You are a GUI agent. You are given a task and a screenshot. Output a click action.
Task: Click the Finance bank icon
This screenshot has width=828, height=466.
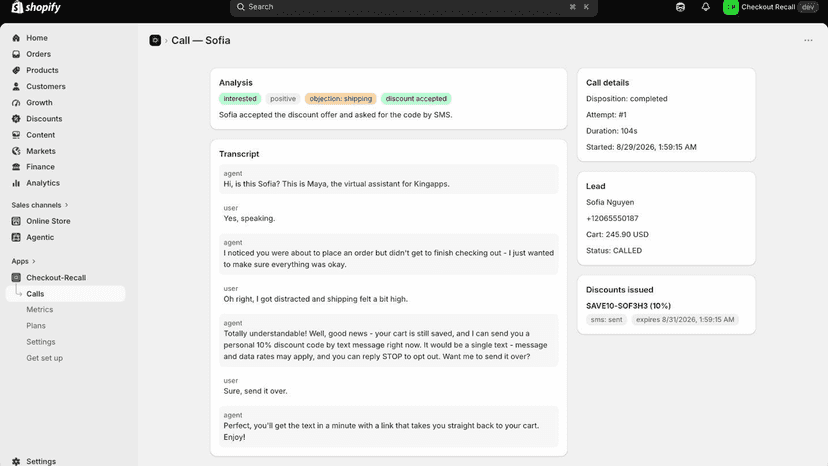point(16,166)
